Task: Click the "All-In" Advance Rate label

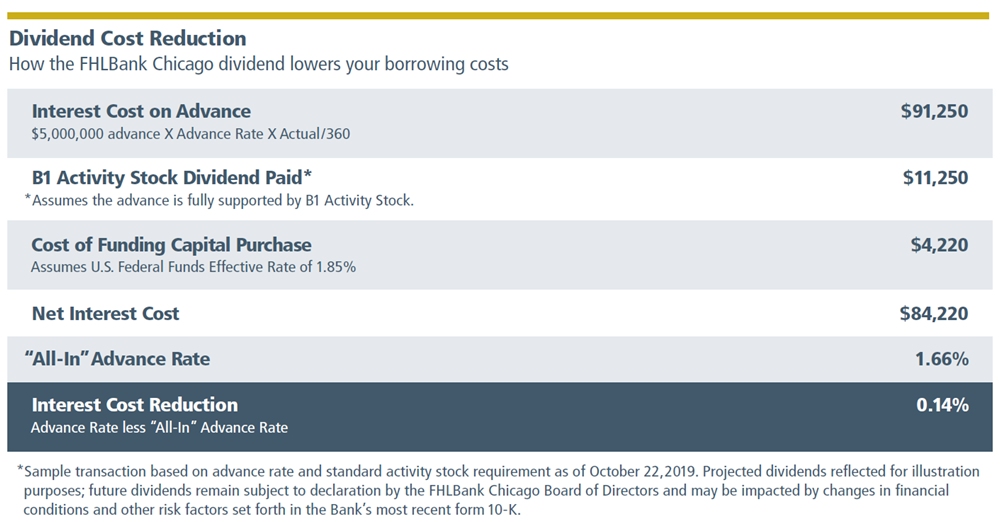Action: (117, 359)
